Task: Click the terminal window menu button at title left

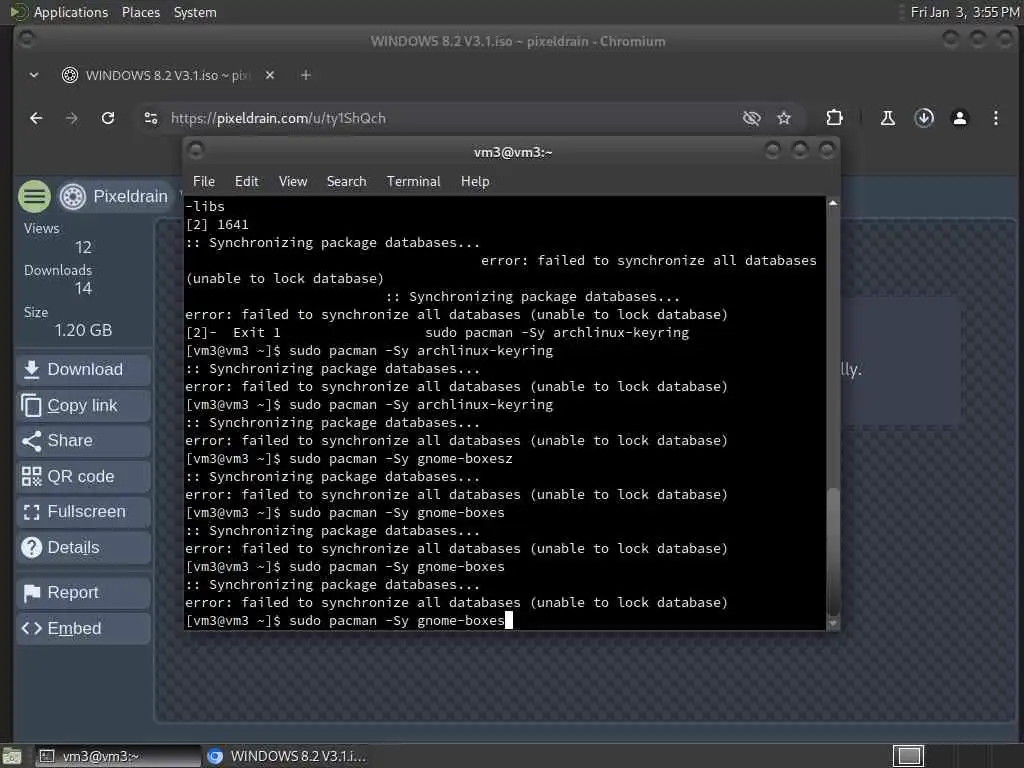Action: [196, 151]
